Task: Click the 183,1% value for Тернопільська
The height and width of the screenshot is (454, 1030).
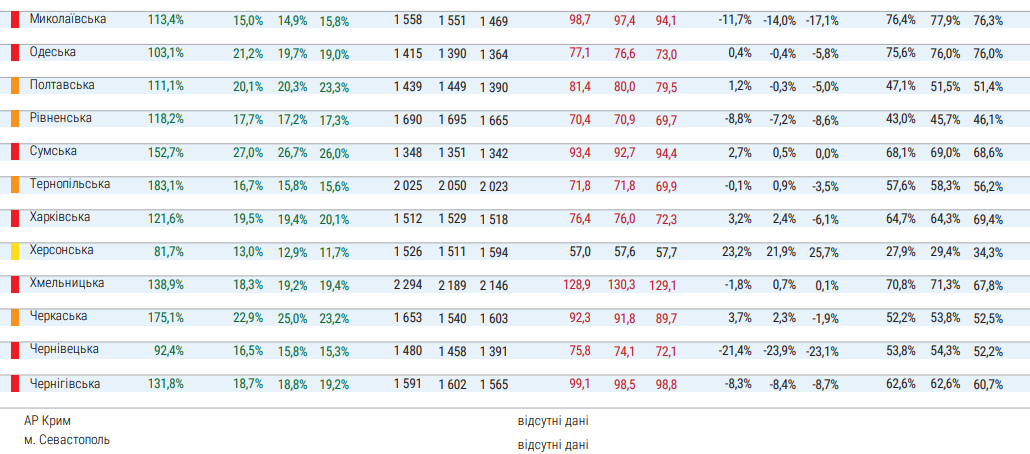Action: pyautogui.click(x=165, y=186)
